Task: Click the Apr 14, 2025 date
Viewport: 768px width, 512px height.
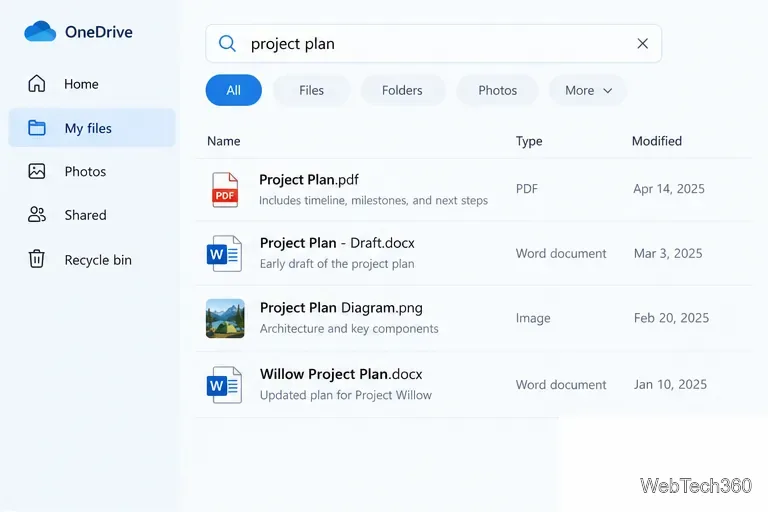Action: [669, 189]
